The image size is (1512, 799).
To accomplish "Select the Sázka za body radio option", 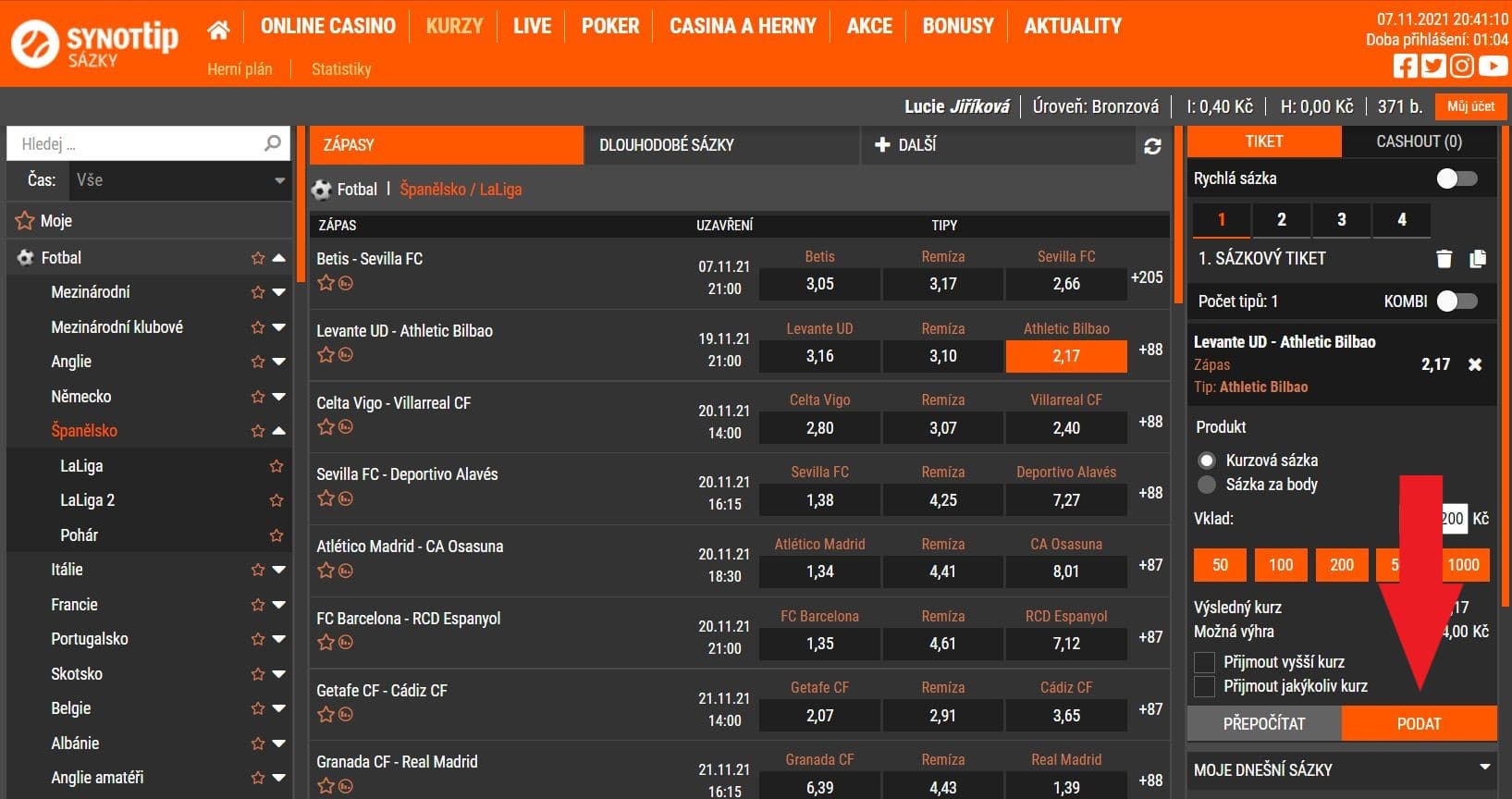I will point(1206,485).
